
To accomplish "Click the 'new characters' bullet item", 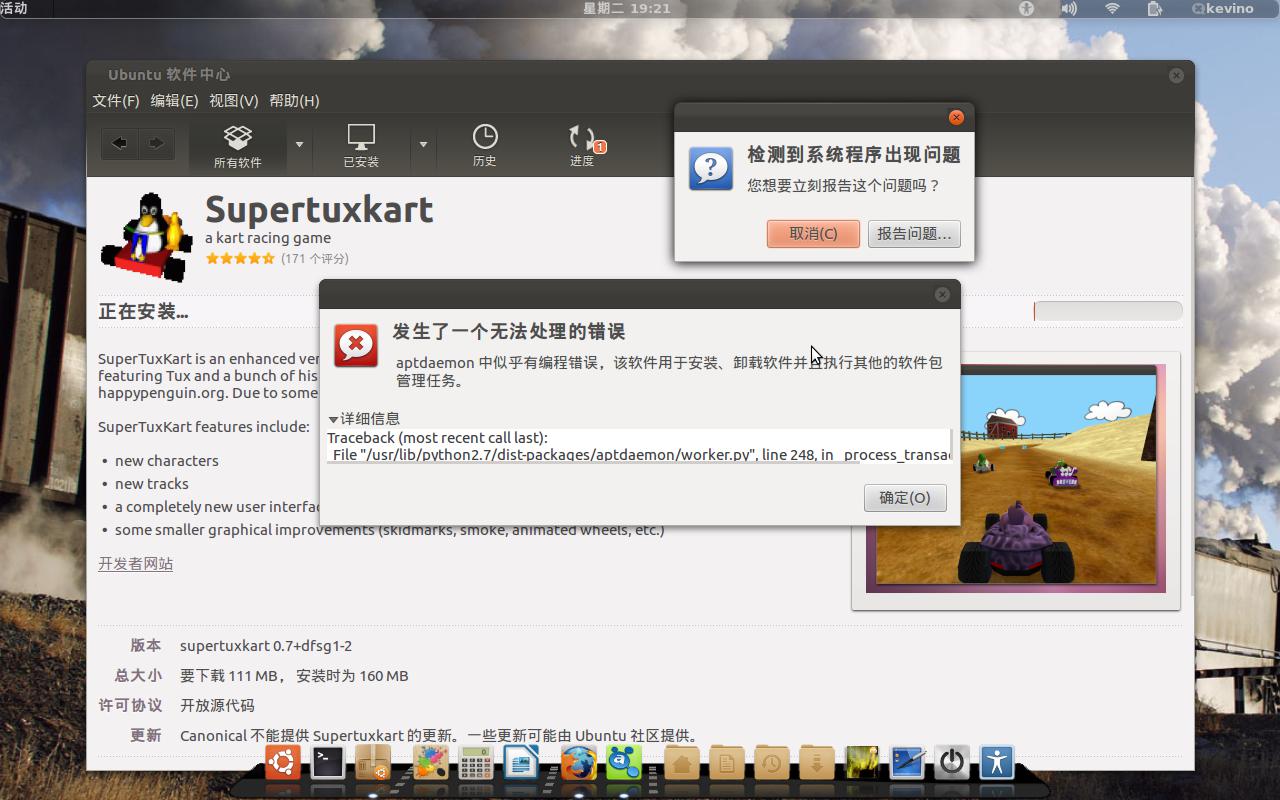I will coord(166,461).
